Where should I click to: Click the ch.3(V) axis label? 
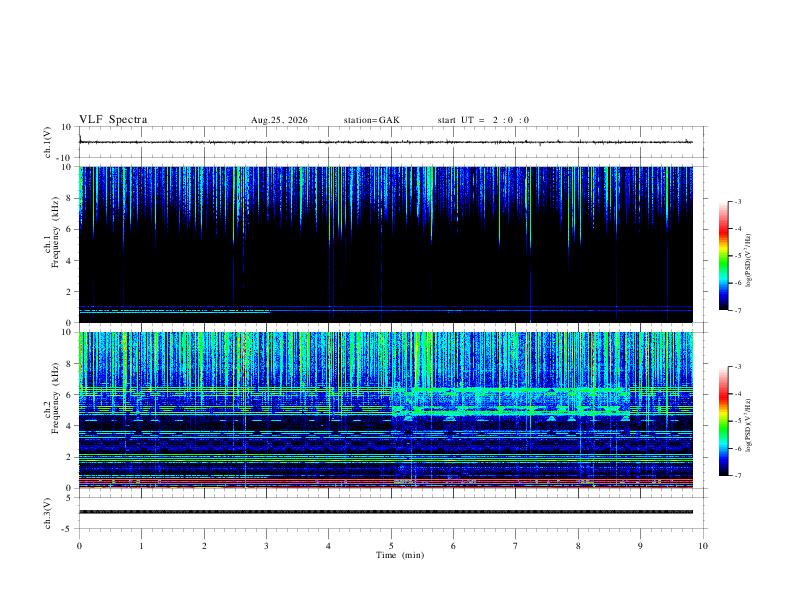[x=48, y=513]
